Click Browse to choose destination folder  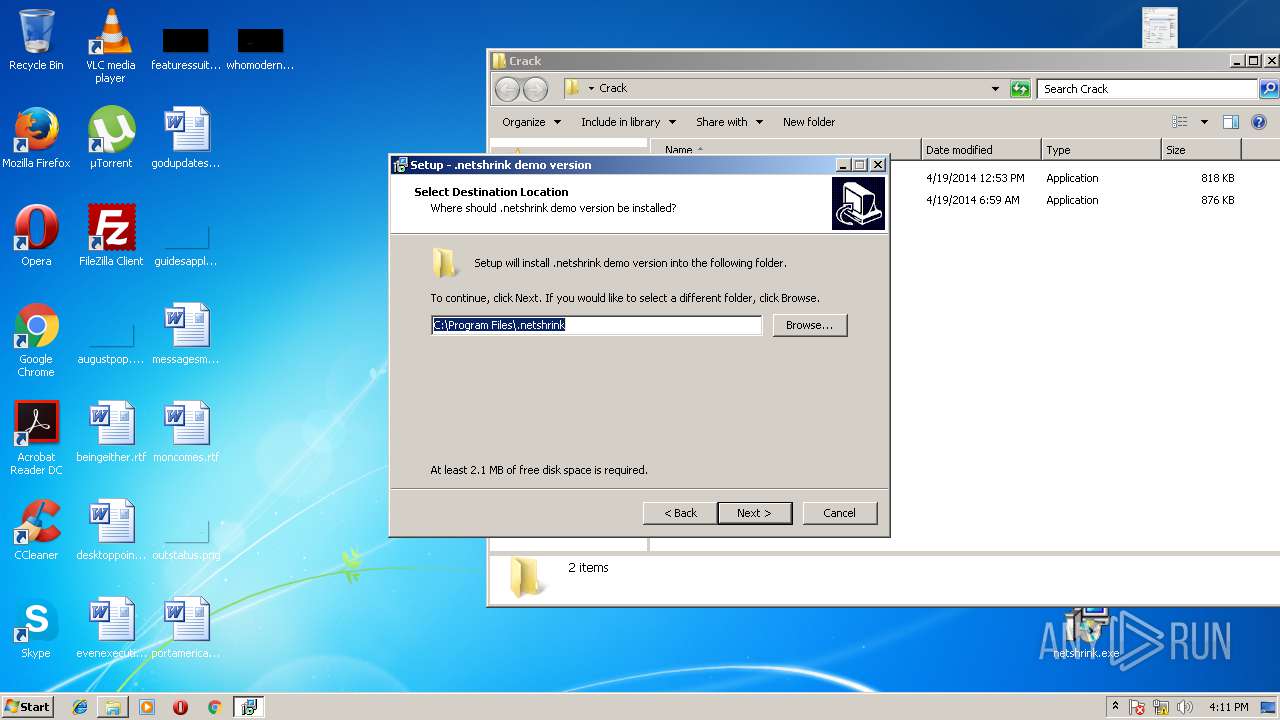click(x=810, y=325)
